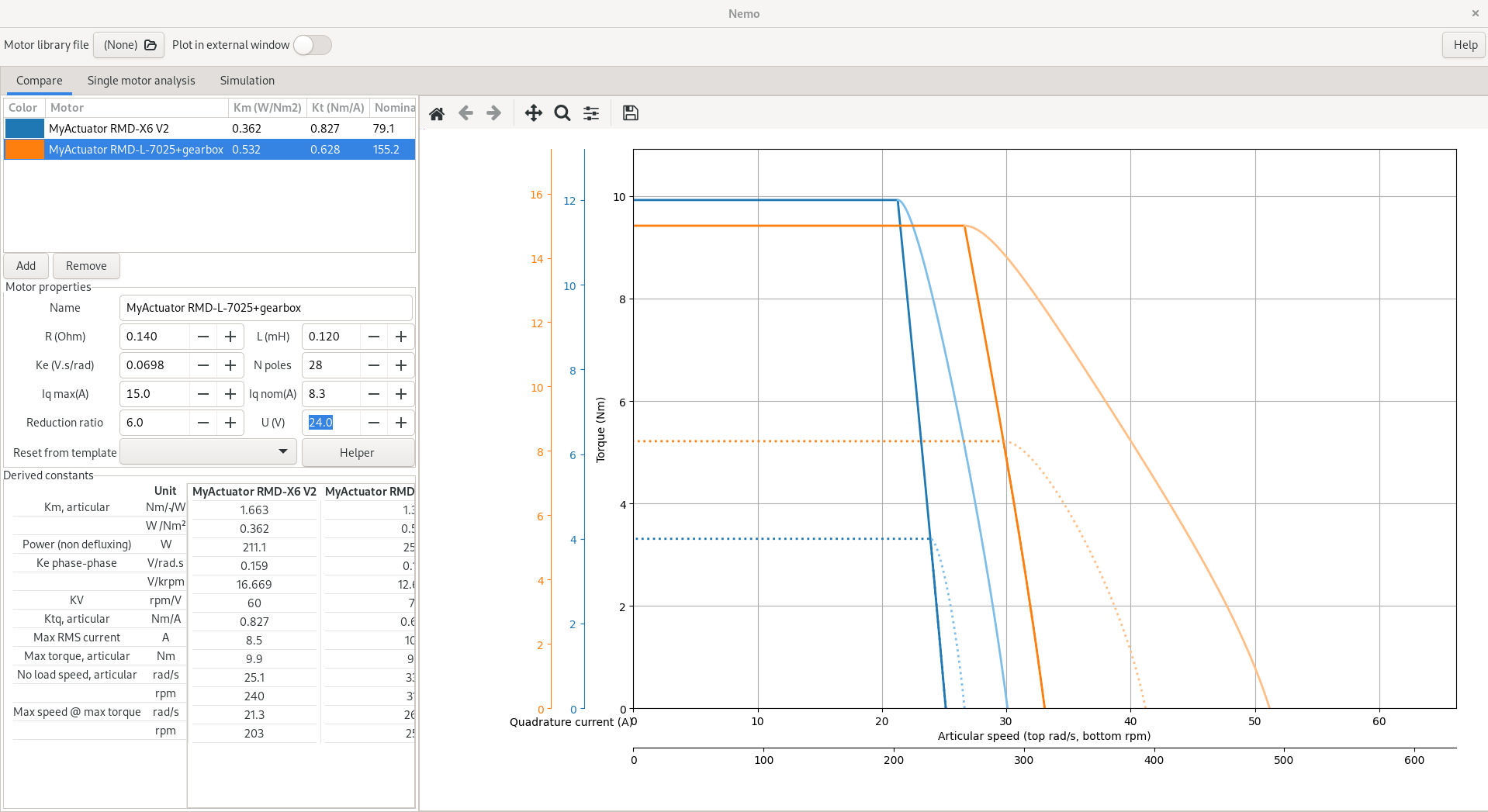
Task: Decrease Reduction ratio with minus button
Action: pyautogui.click(x=203, y=423)
